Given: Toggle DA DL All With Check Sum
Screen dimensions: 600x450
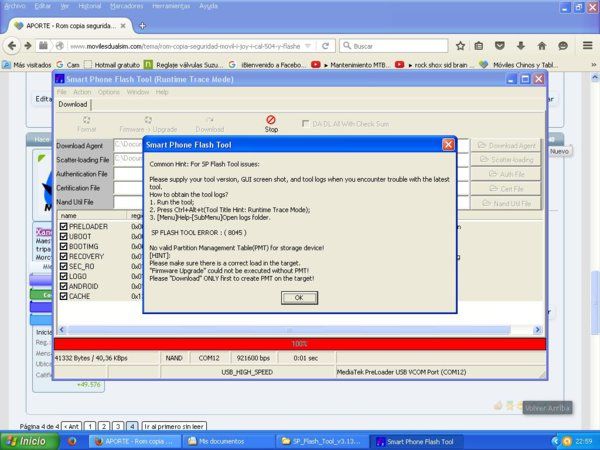Looking at the screenshot, I should point(305,124).
